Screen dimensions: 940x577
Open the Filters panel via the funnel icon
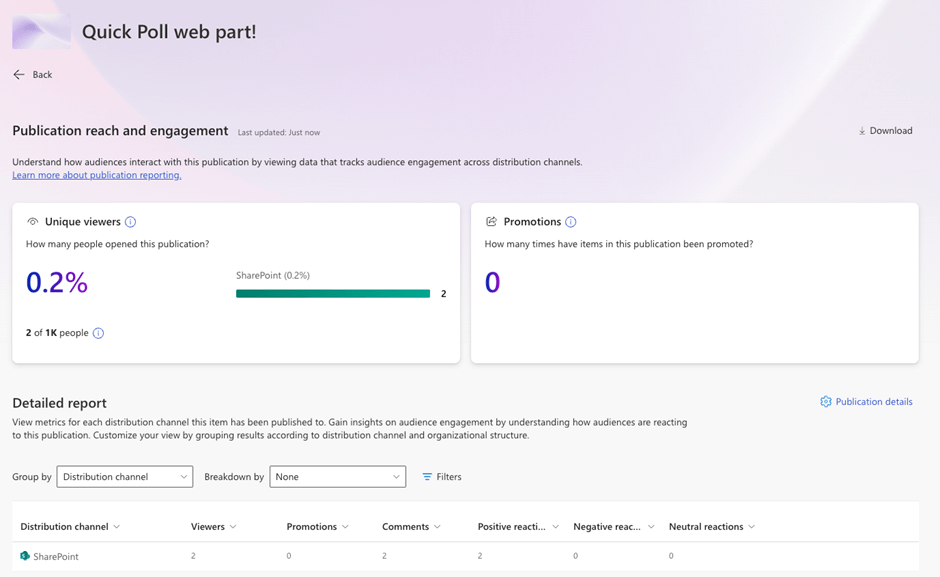425,477
